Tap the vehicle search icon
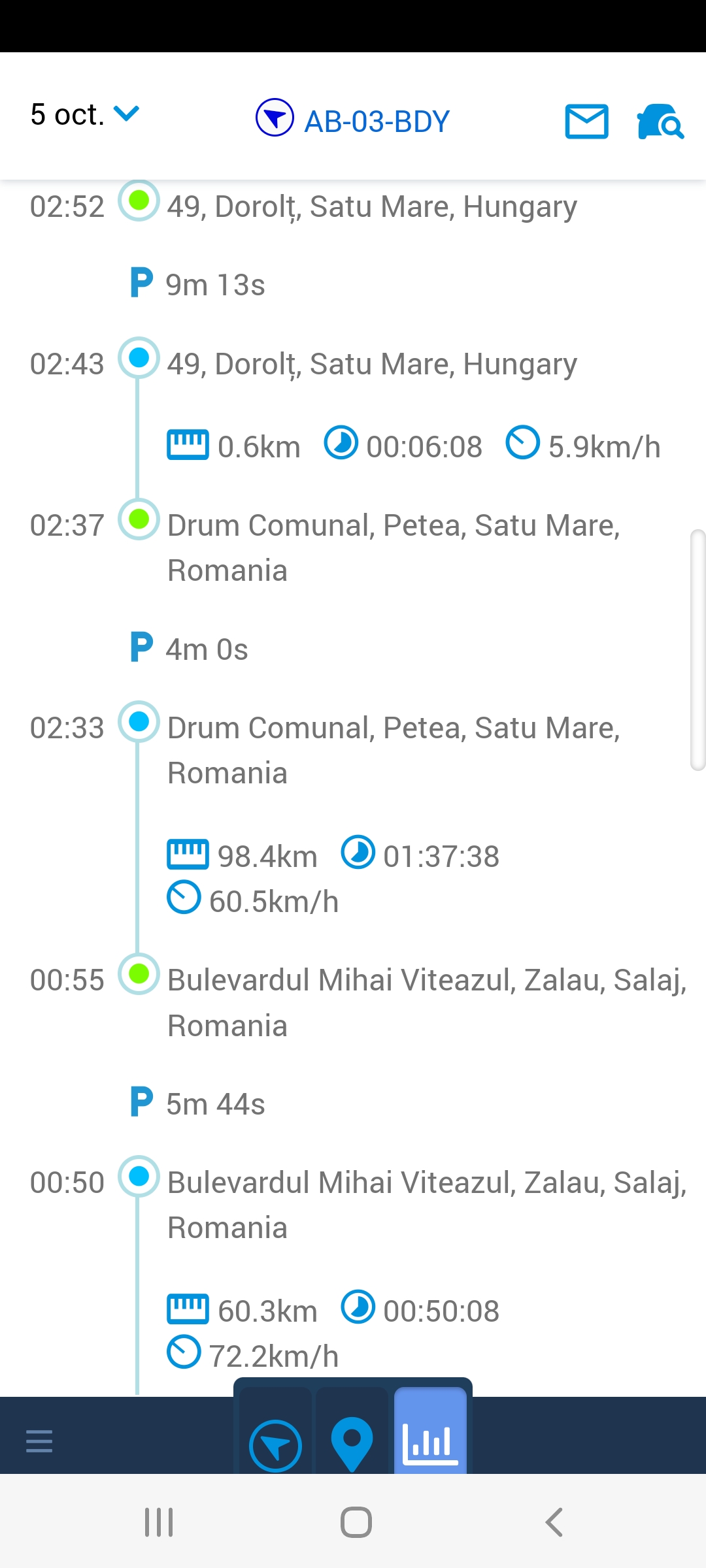The height and width of the screenshot is (1568, 706). [x=660, y=122]
